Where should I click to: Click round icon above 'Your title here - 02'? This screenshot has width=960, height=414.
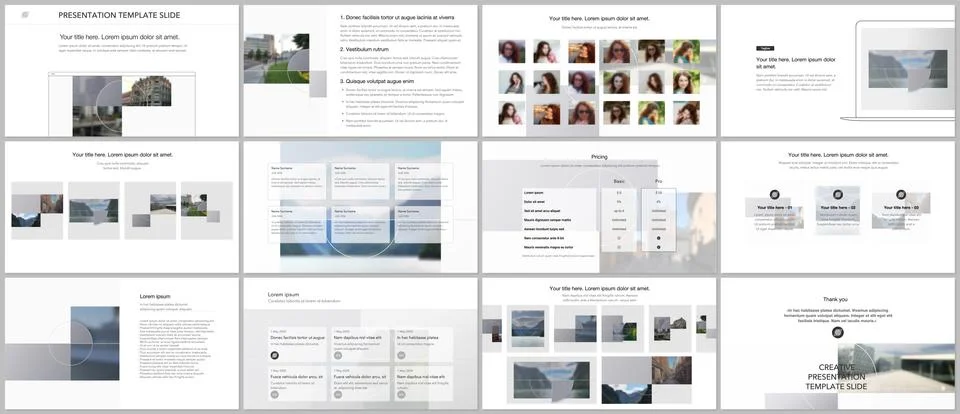(x=838, y=194)
